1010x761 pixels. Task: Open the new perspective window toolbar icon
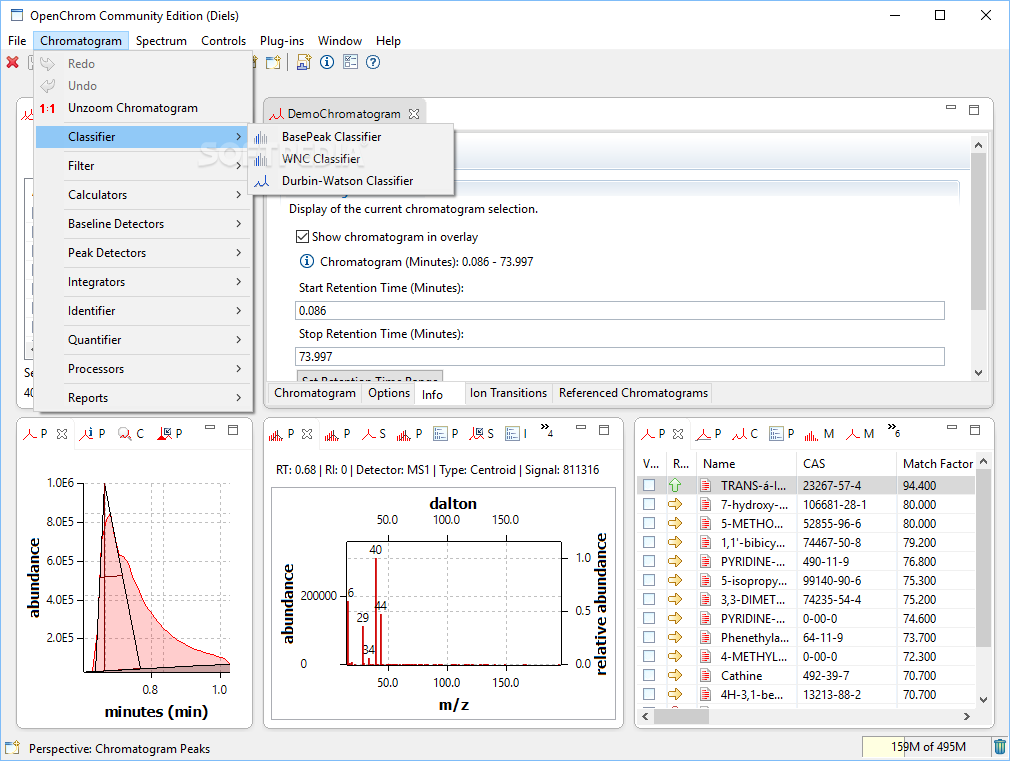274,63
